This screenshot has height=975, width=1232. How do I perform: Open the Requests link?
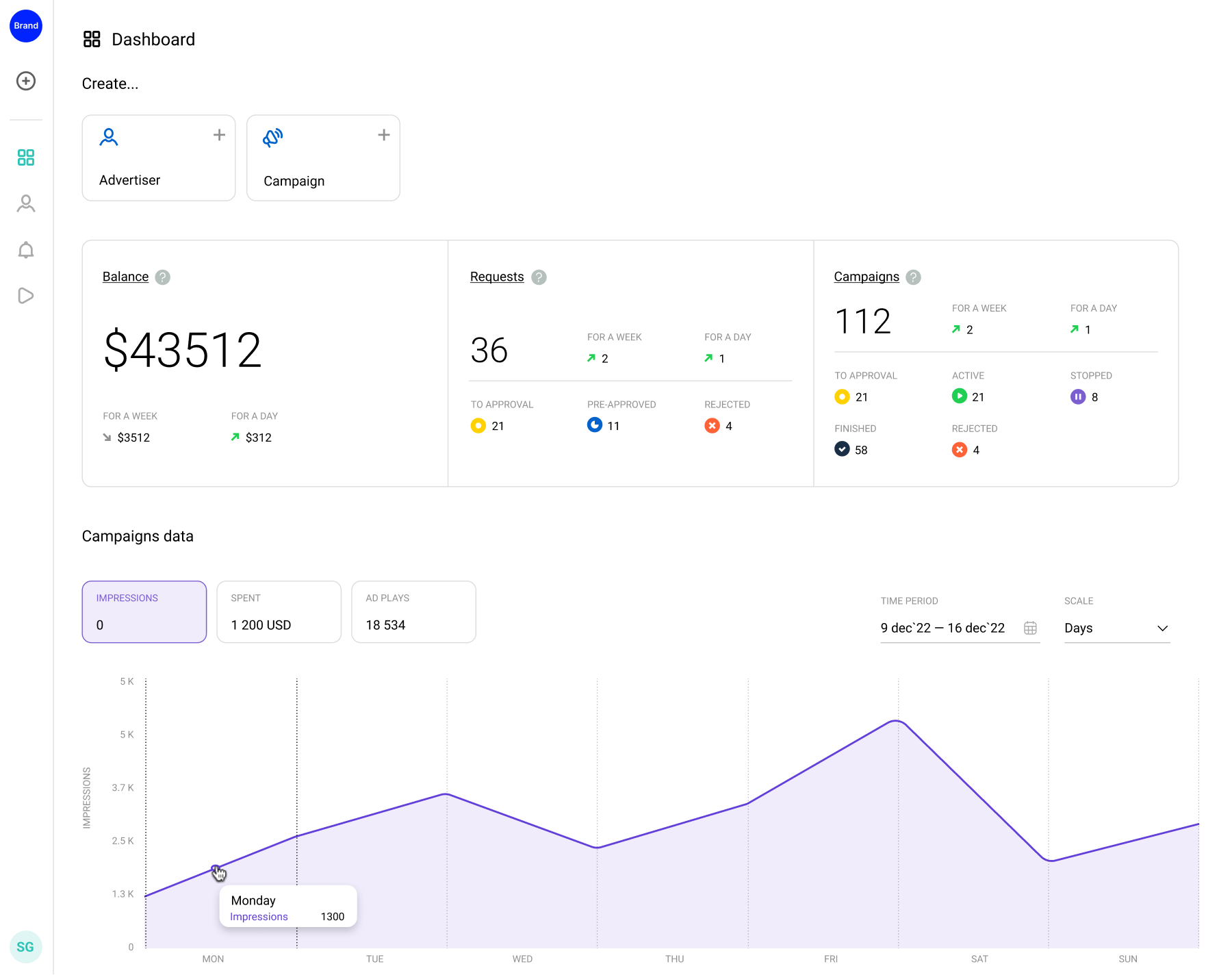(x=497, y=277)
